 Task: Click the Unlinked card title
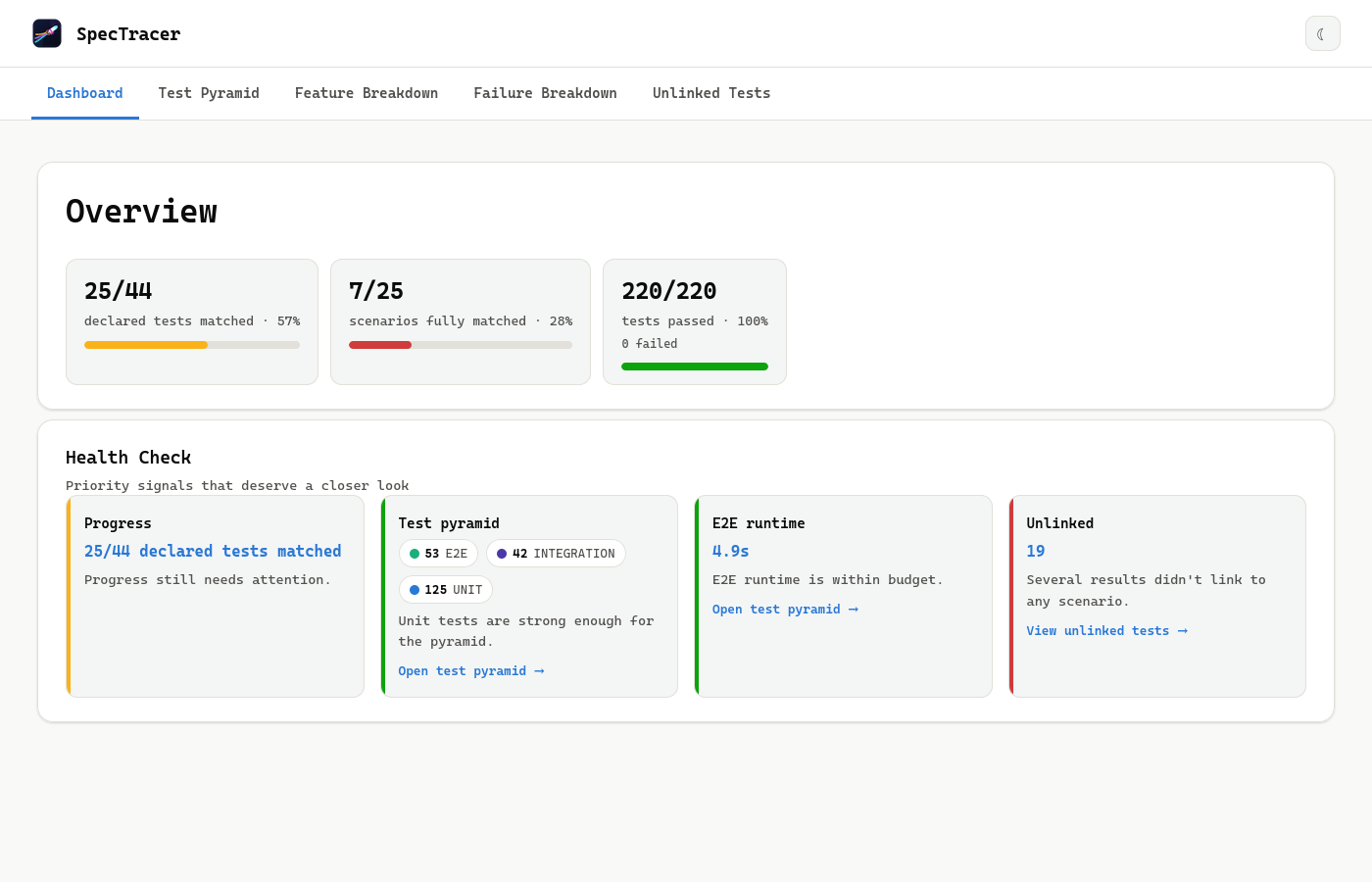[x=1060, y=523]
